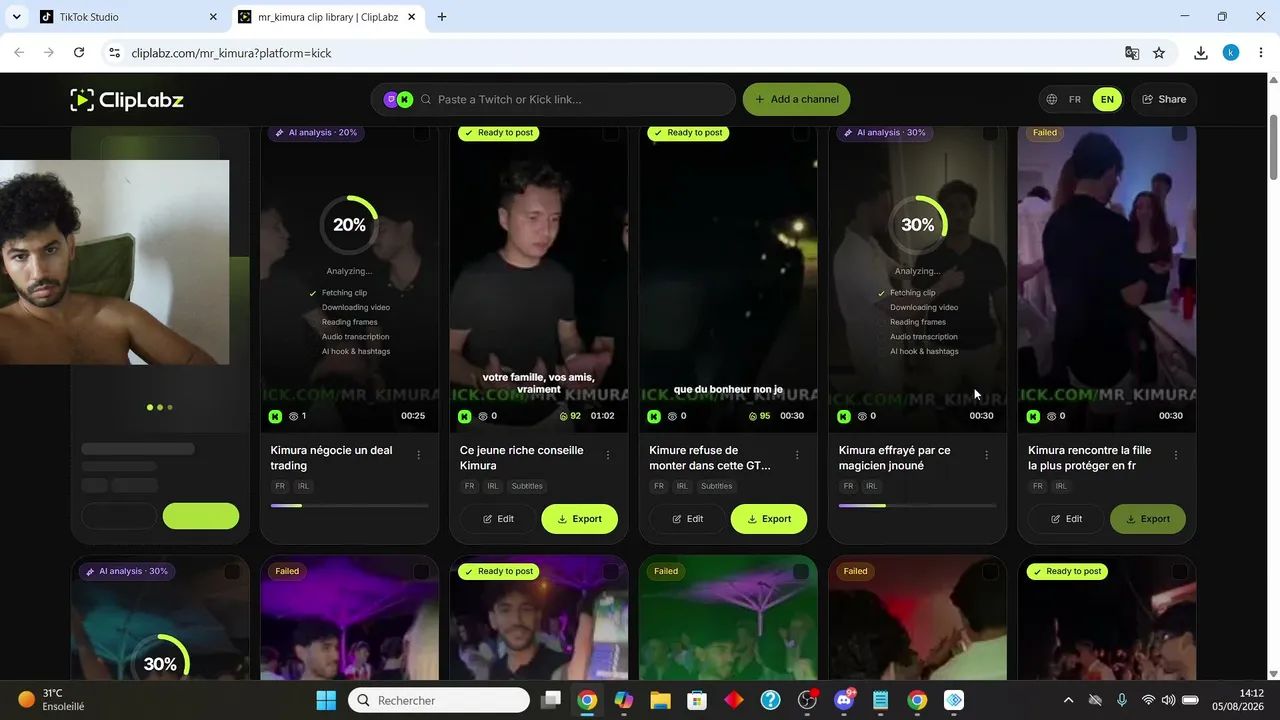Open options menu for 'Kimura négocie un deal trading'
The image size is (1280, 720).
(x=419, y=455)
